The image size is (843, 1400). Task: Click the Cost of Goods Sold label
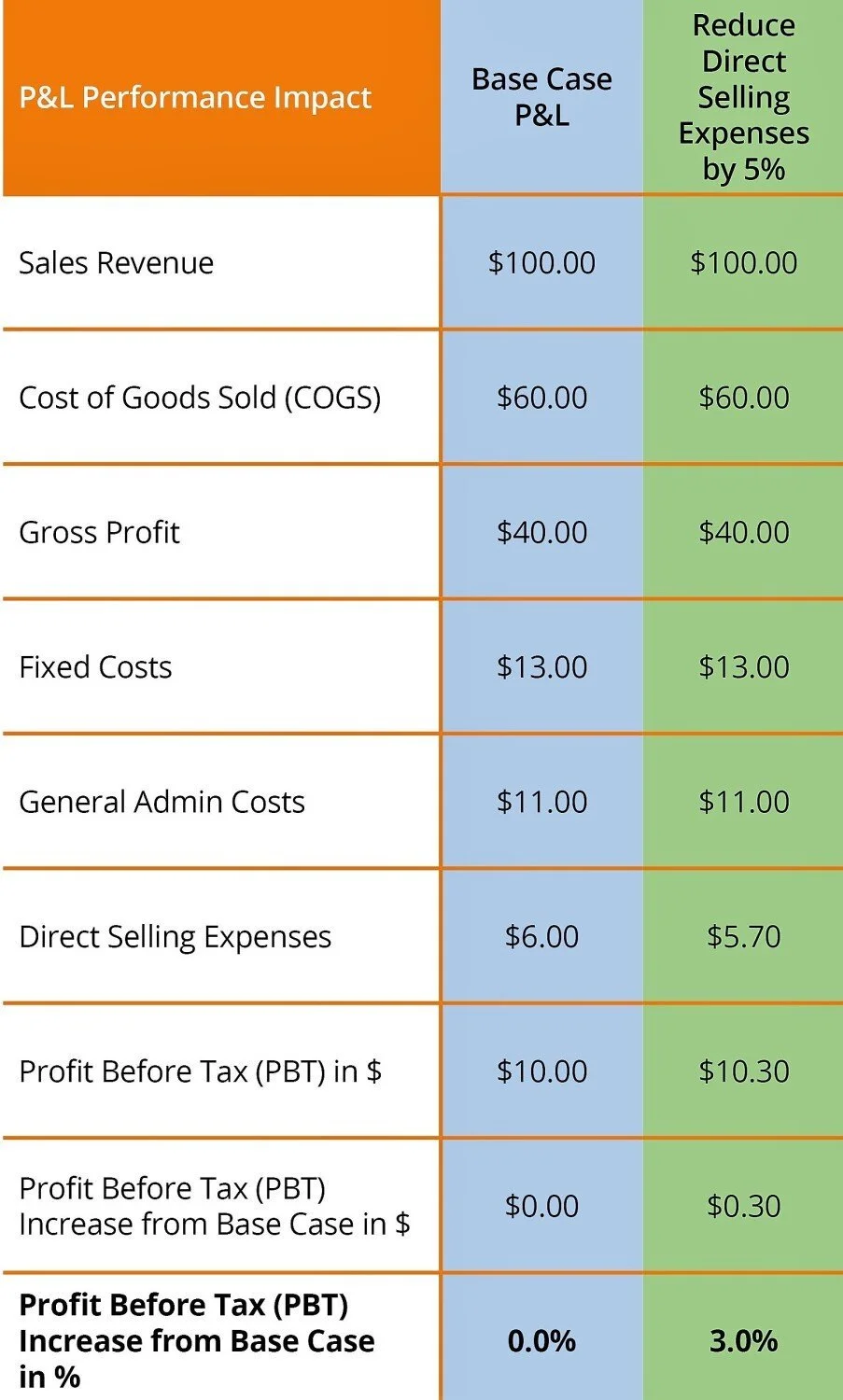(200, 398)
